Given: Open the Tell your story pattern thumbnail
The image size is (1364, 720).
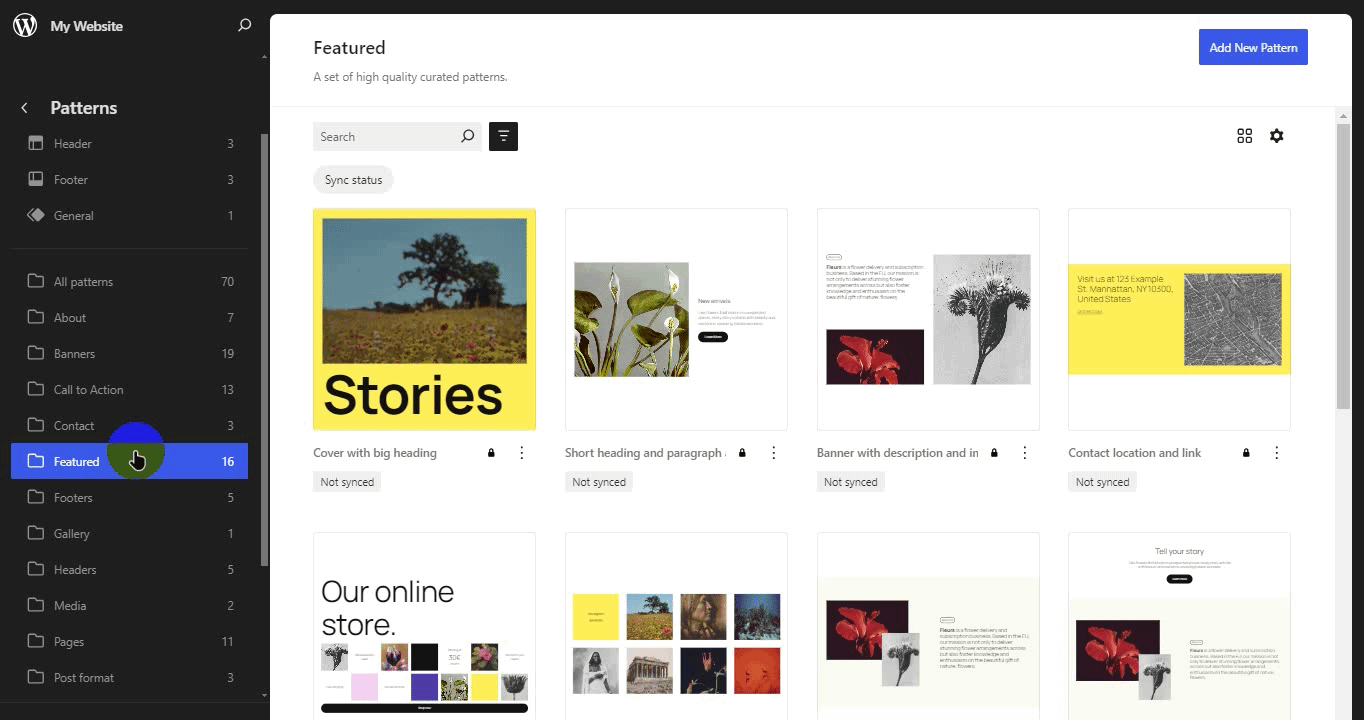Looking at the screenshot, I should pyautogui.click(x=1179, y=626).
